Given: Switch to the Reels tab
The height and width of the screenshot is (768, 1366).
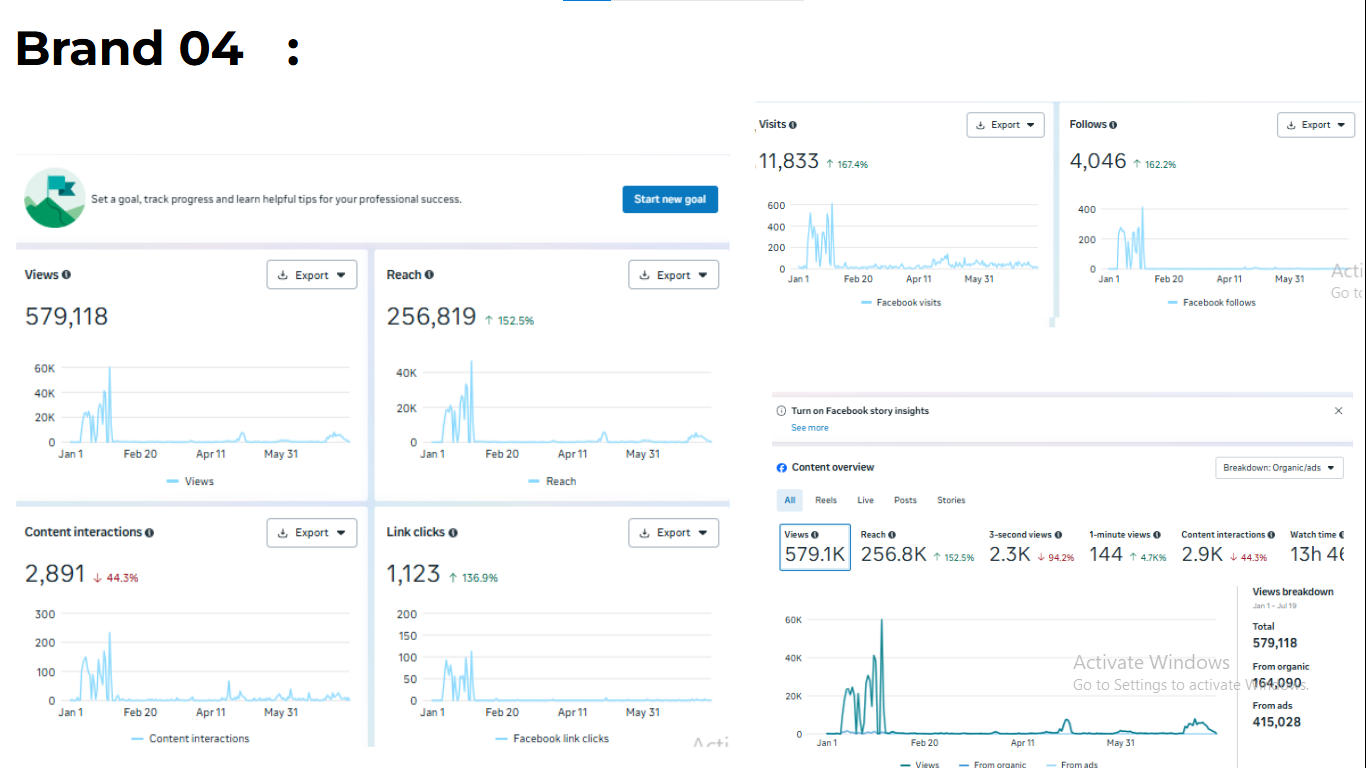Looking at the screenshot, I should pos(826,500).
